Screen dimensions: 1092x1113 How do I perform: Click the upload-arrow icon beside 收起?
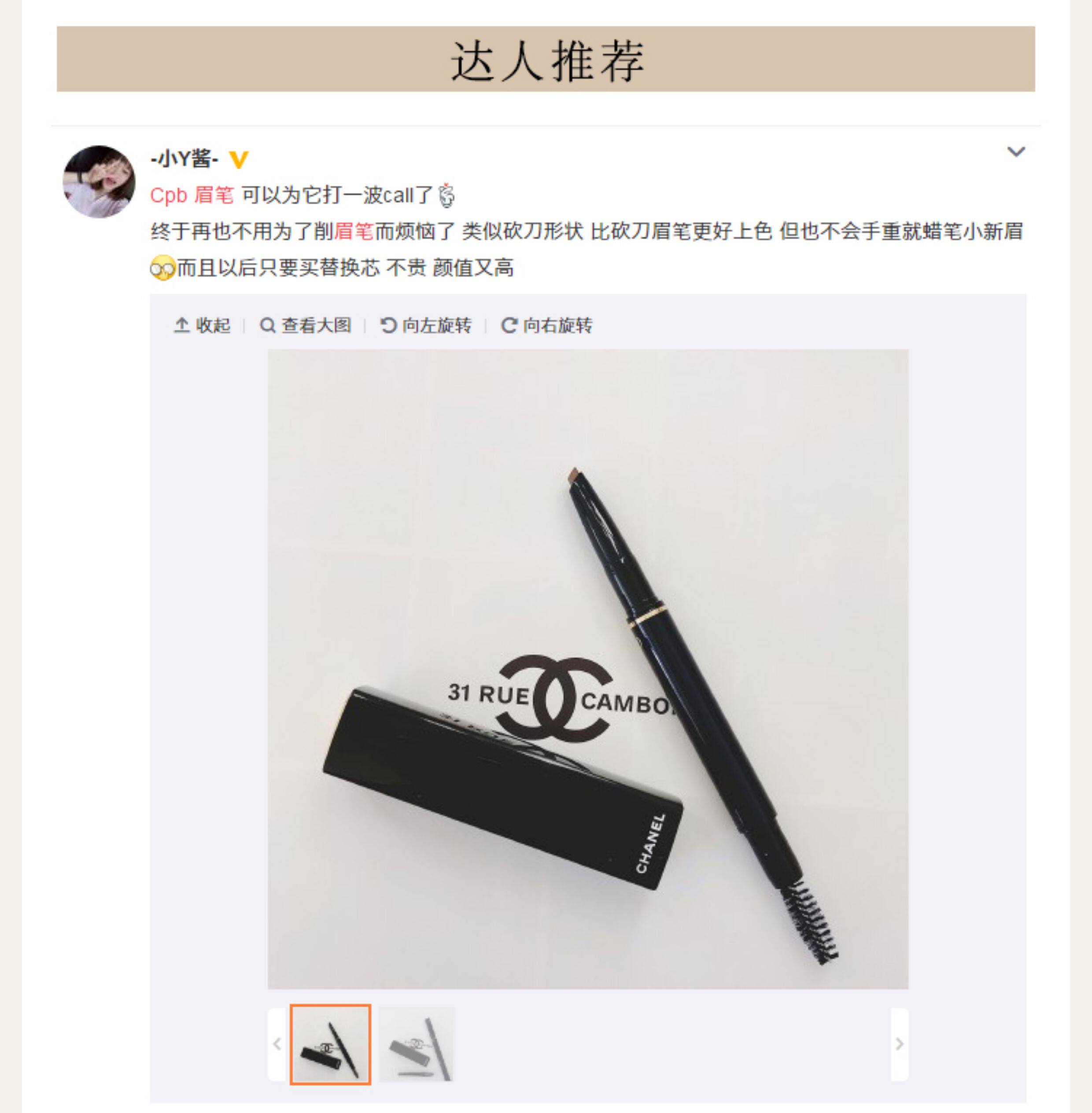(181, 325)
